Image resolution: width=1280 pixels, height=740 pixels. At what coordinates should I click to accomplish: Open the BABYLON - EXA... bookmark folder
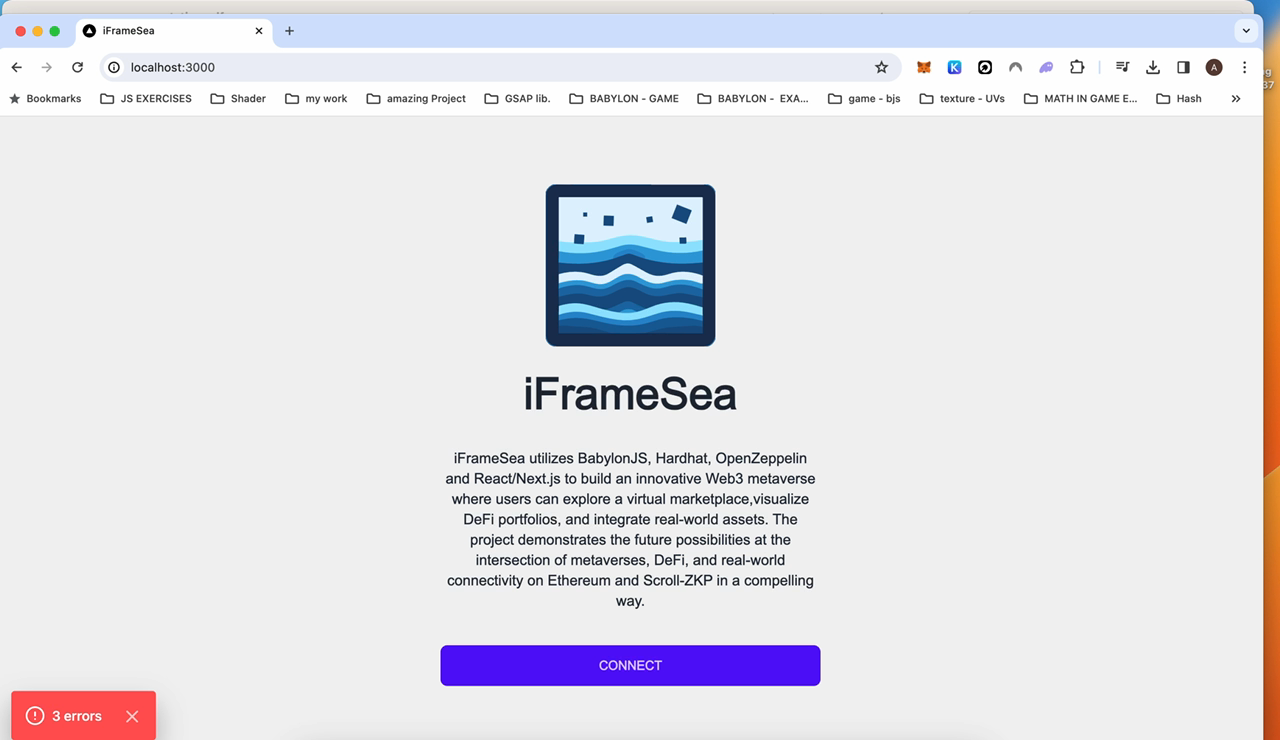753,98
